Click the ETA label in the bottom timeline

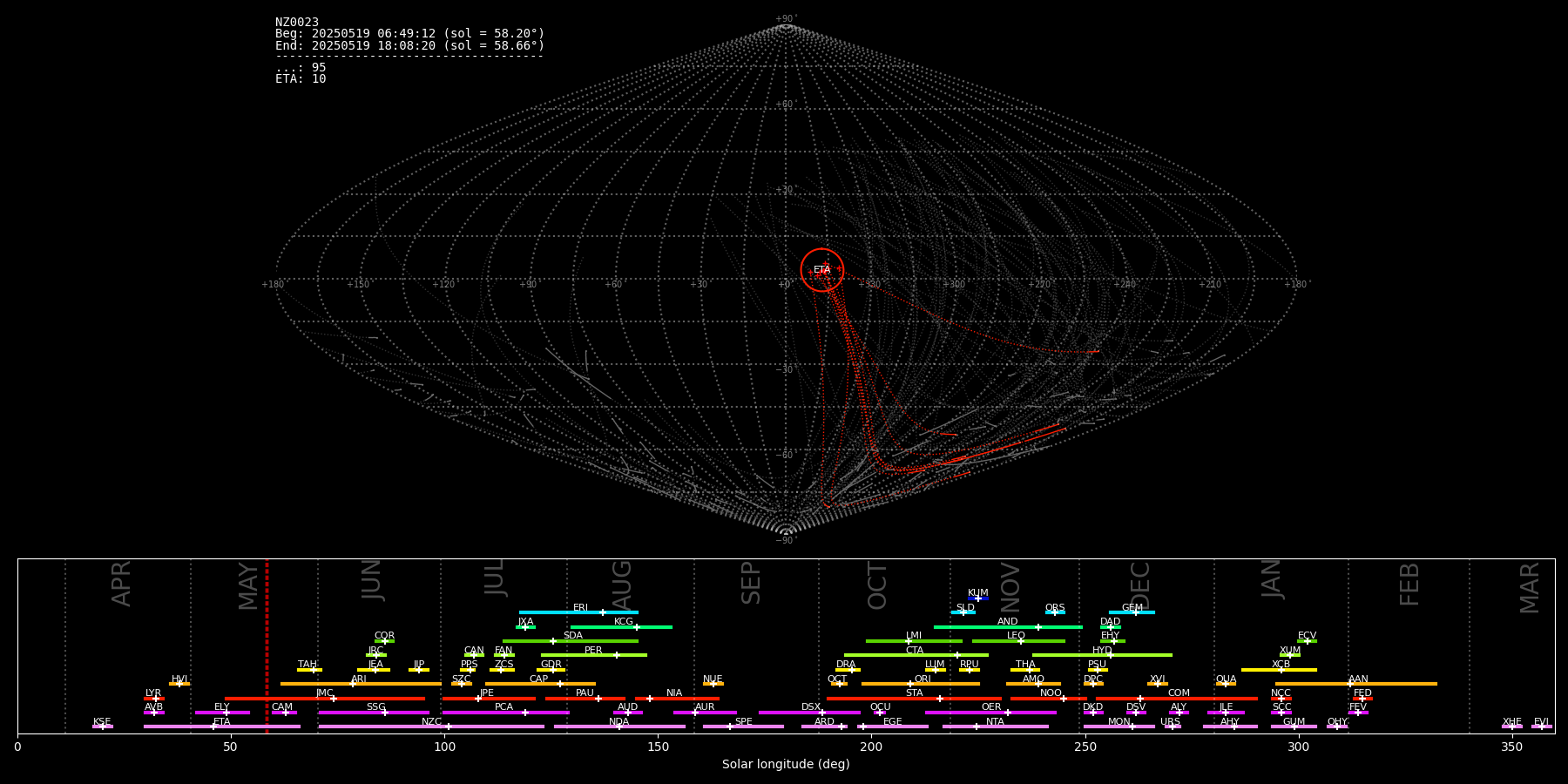click(222, 721)
